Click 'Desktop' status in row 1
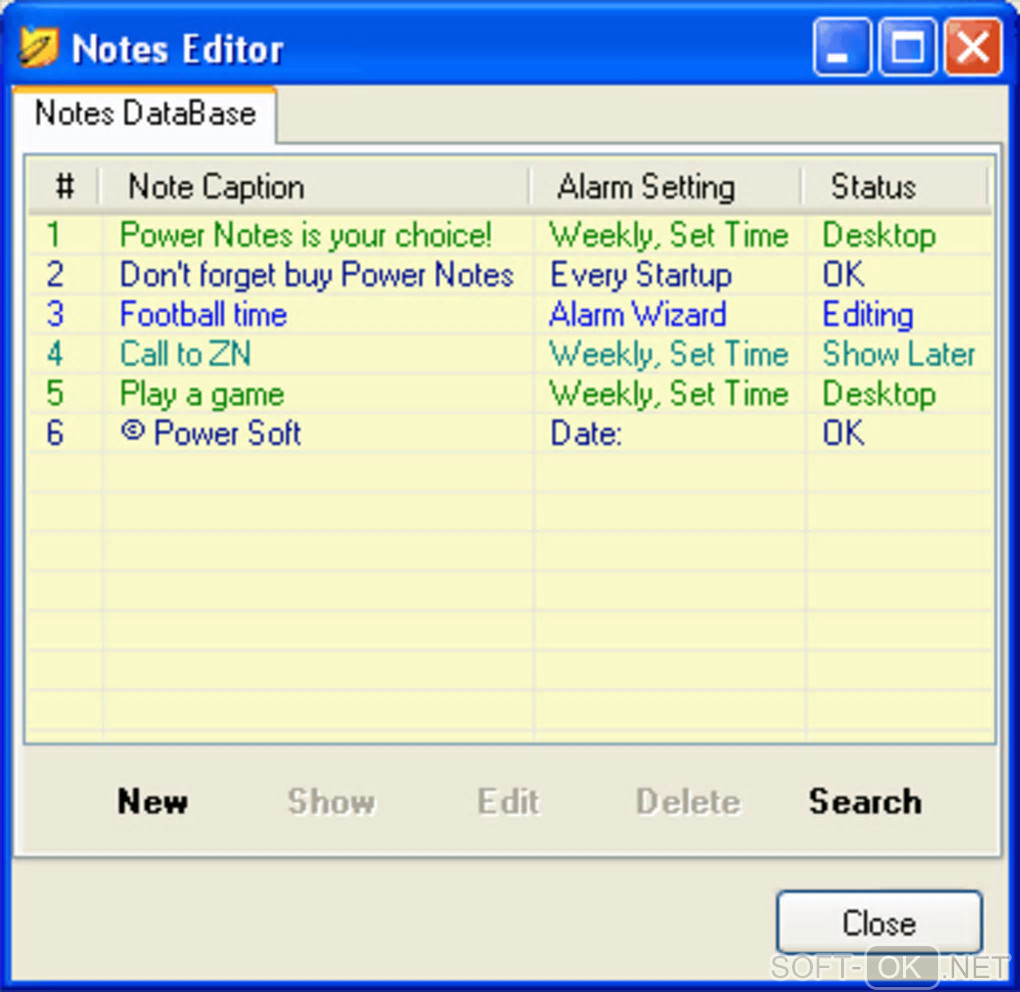This screenshot has height=992, width=1020. tap(879, 235)
